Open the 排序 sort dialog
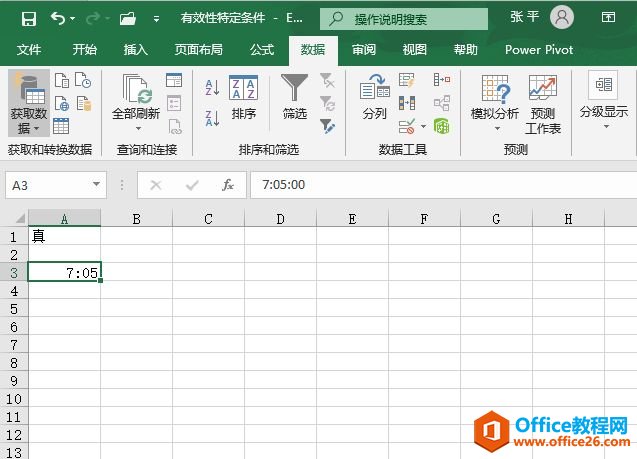The height and width of the screenshot is (459, 637). point(243,97)
